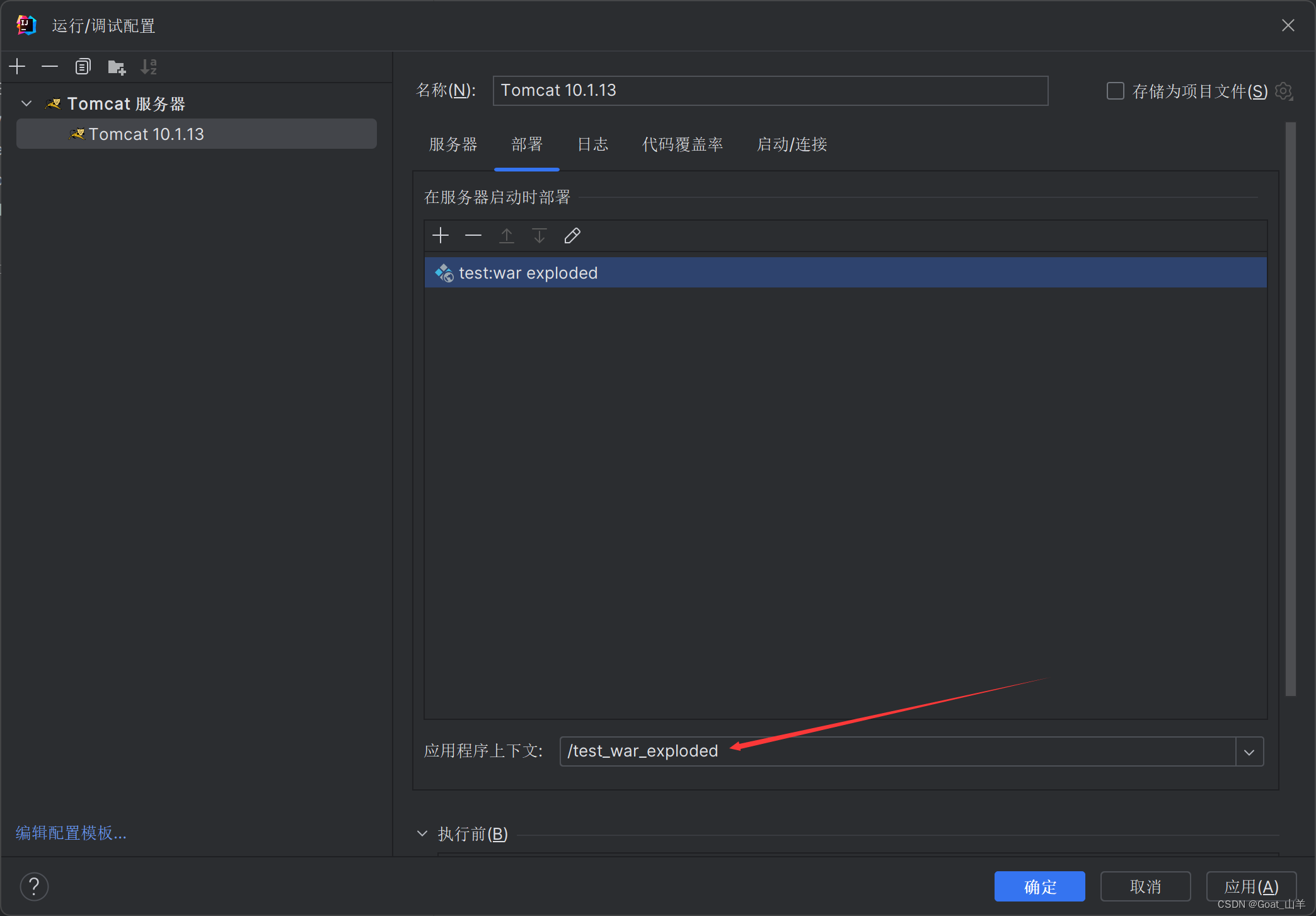Image resolution: width=1316 pixels, height=916 pixels.
Task: Remove the selected run configuration
Action: click(x=50, y=66)
